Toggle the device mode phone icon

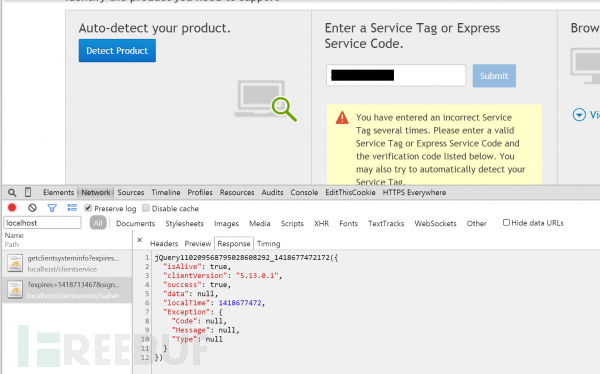click(28, 192)
